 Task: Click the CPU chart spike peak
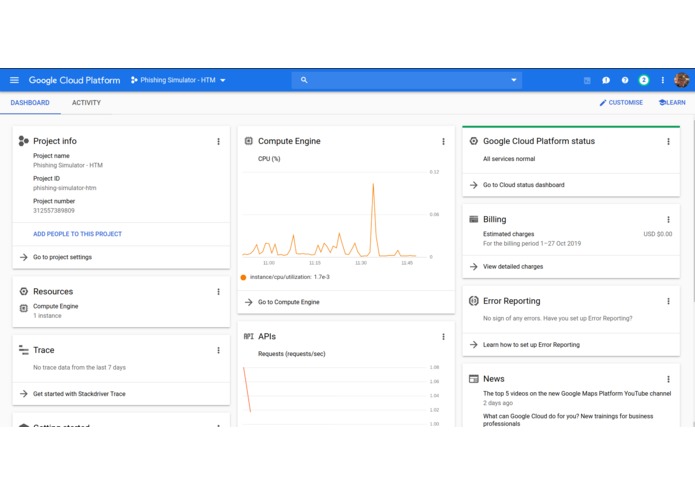click(x=373, y=184)
